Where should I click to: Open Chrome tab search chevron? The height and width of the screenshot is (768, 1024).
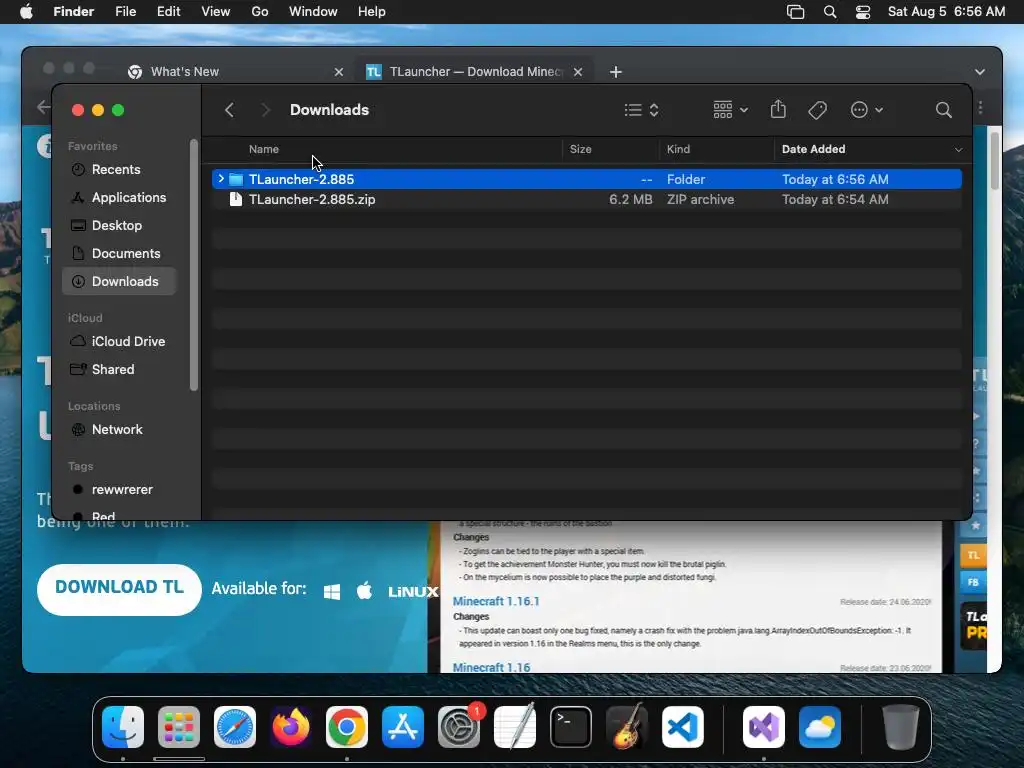(x=980, y=72)
